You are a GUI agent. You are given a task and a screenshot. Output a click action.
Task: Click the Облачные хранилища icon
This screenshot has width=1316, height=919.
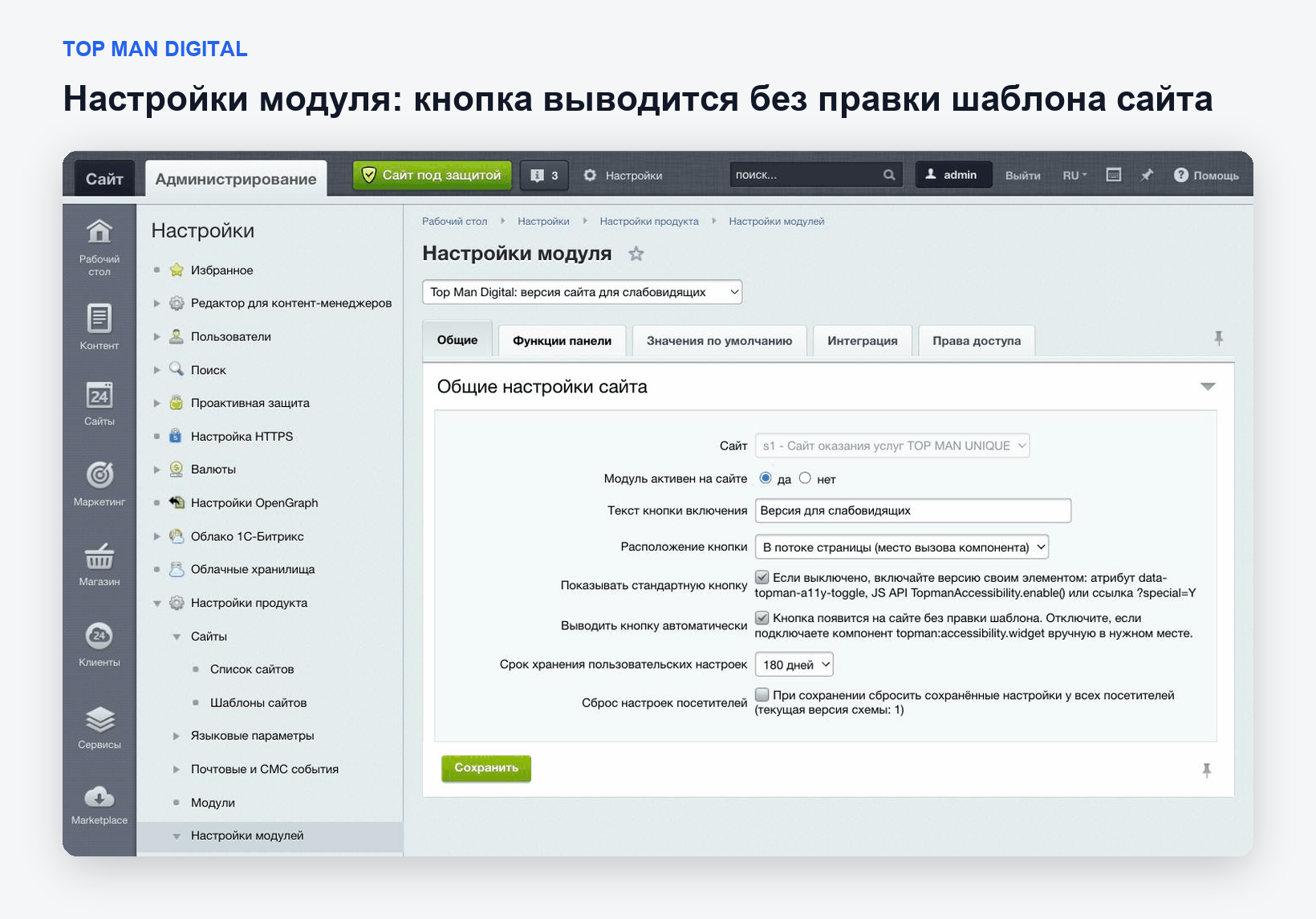[177, 569]
